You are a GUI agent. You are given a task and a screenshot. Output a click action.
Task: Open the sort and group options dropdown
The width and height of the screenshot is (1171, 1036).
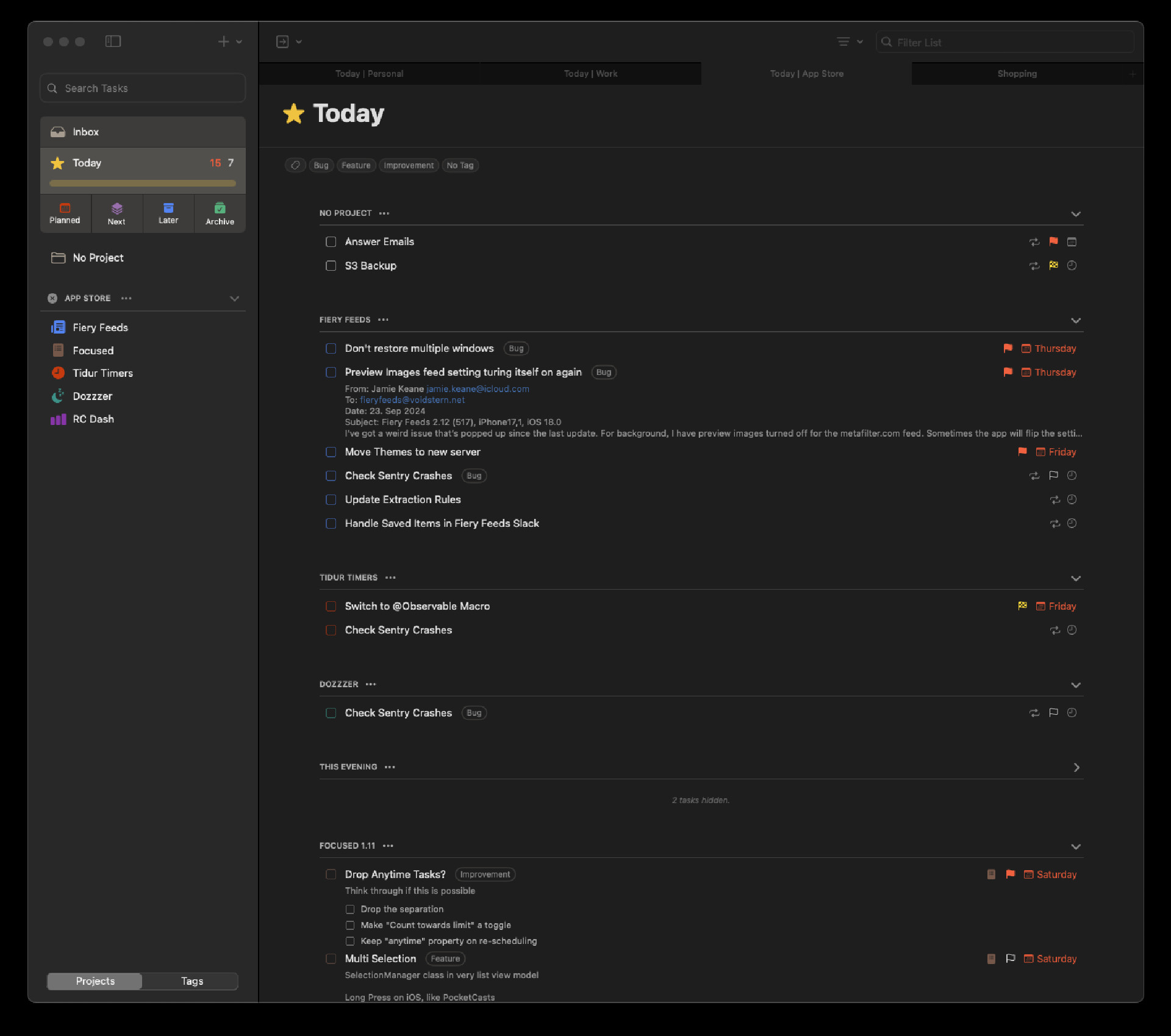[850, 41]
